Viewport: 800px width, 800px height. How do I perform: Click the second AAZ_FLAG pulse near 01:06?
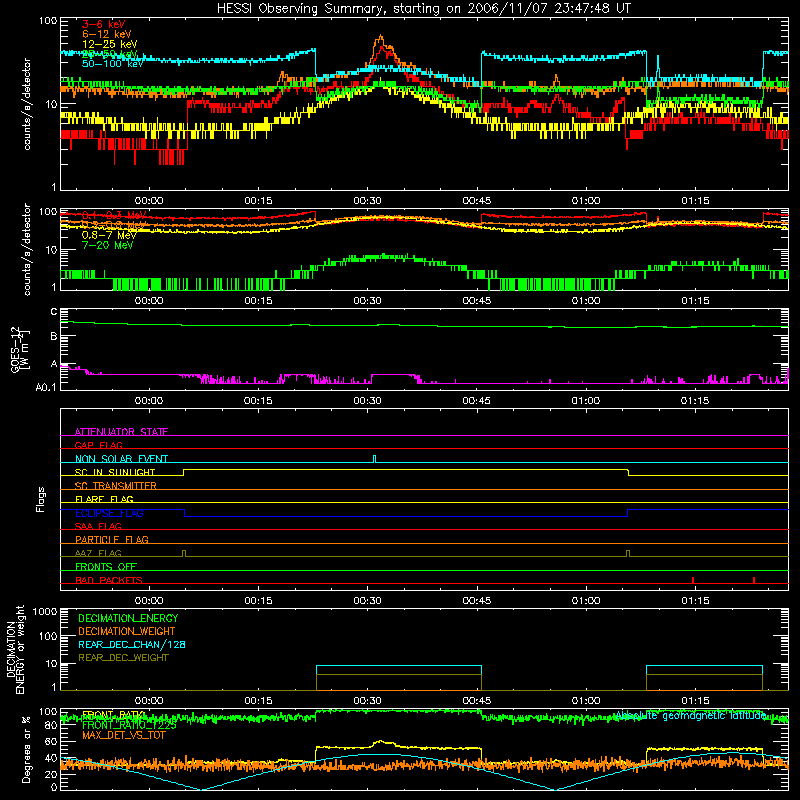click(x=628, y=553)
